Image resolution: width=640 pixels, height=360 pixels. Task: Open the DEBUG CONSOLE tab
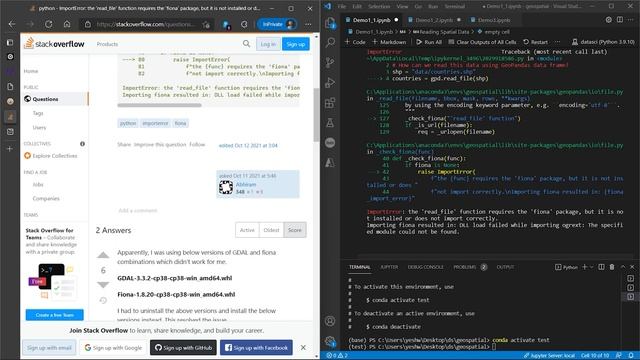pyautogui.click(x=426, y=267)
